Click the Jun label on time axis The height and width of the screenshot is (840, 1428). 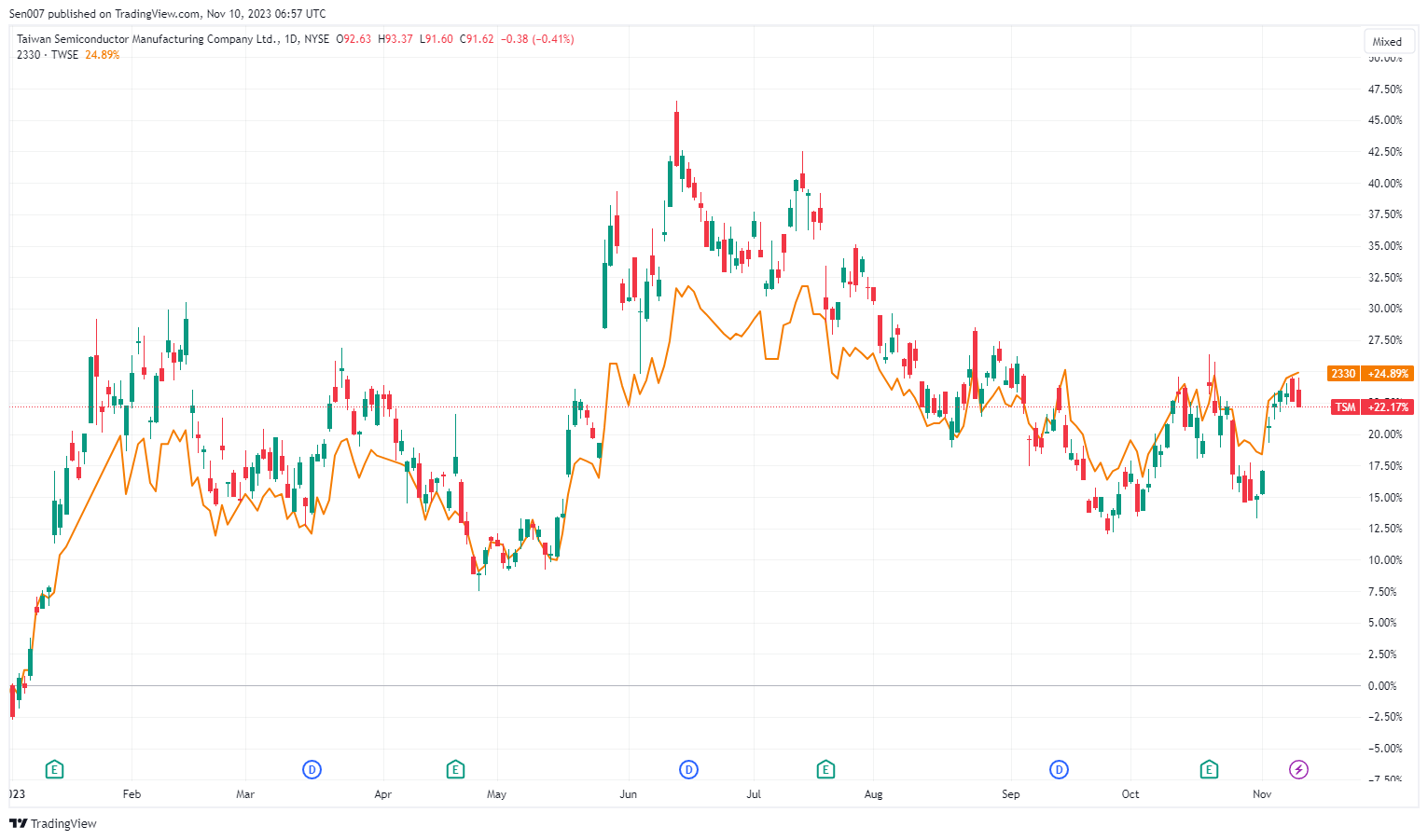click(x=629, y=794)
